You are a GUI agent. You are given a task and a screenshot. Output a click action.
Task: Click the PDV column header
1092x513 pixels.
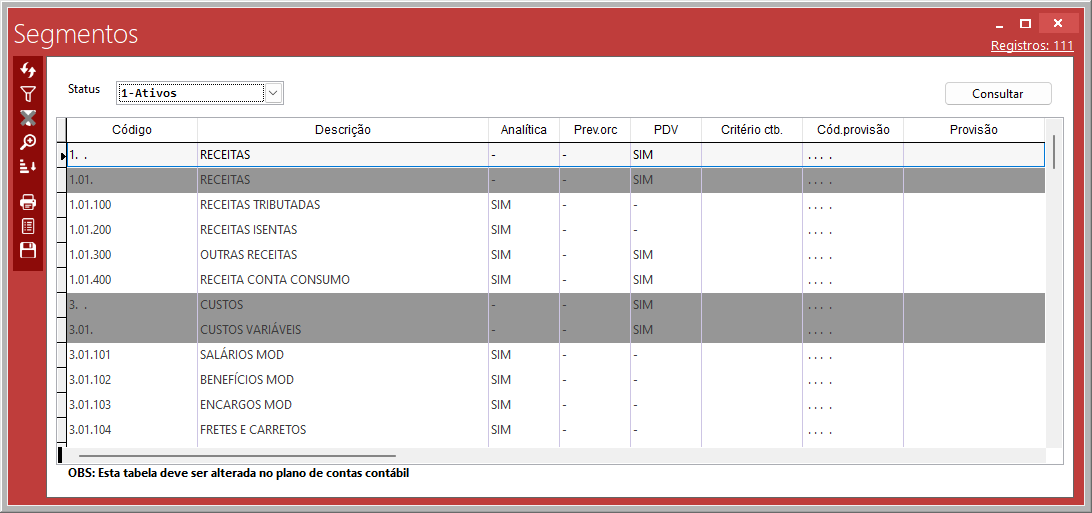coord(666,129)
